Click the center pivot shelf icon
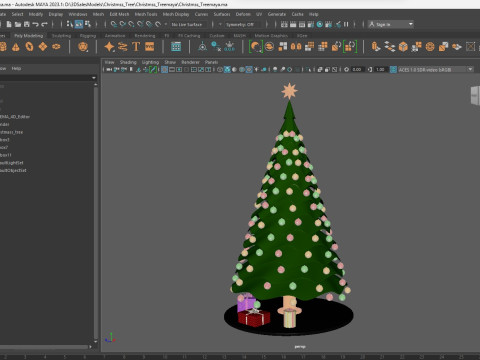Viewport: 480px width, 360px height. point(202,47)
